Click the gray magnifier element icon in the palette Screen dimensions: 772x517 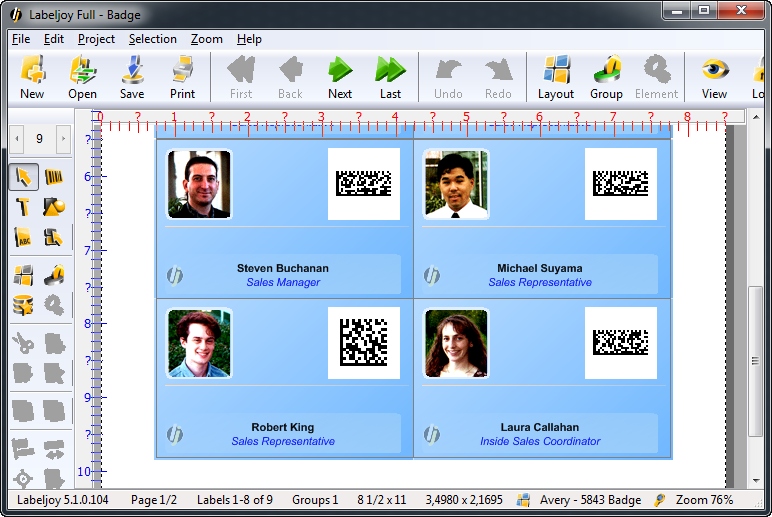(x=54, y=305)
